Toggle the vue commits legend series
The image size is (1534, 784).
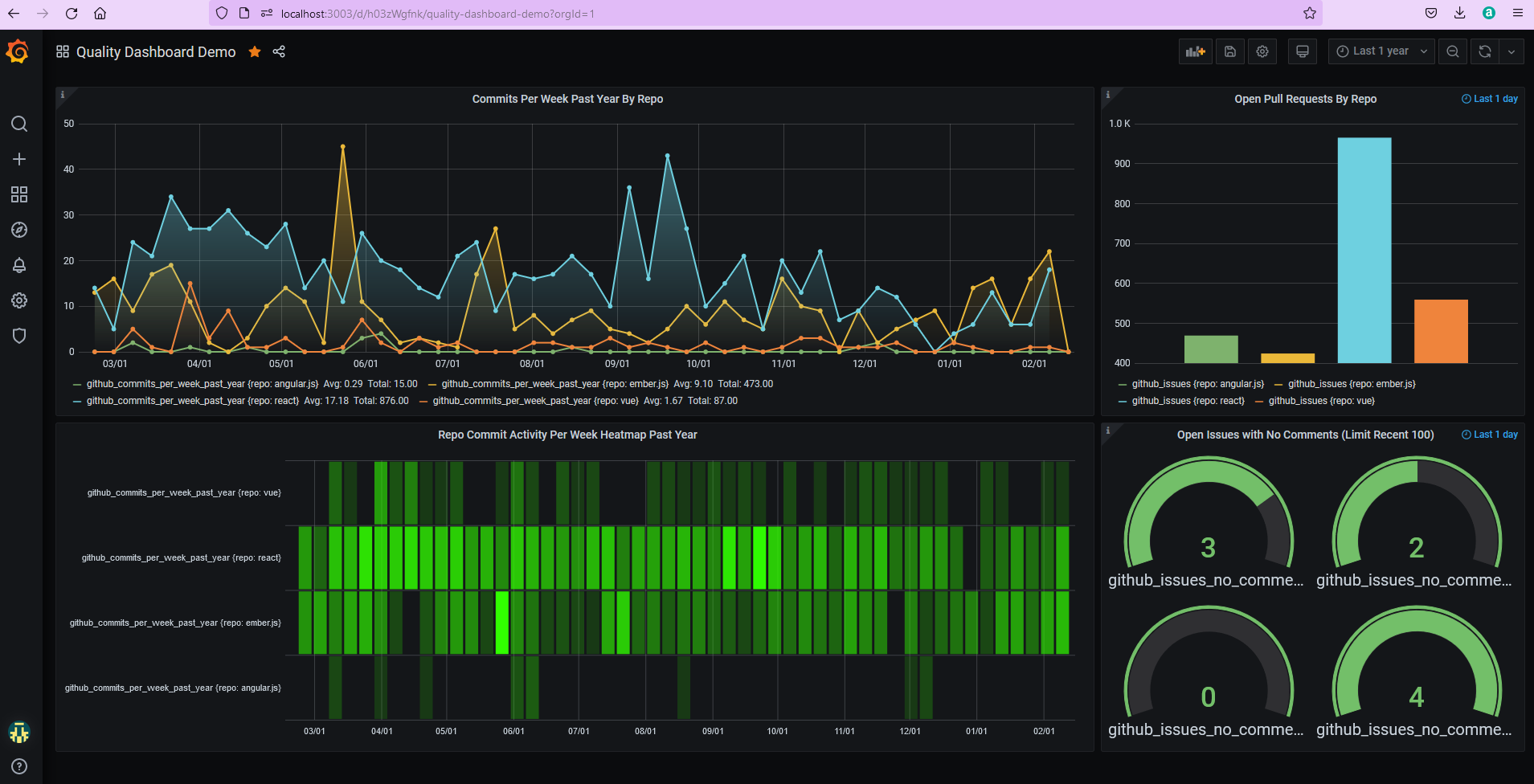point(535,401)
